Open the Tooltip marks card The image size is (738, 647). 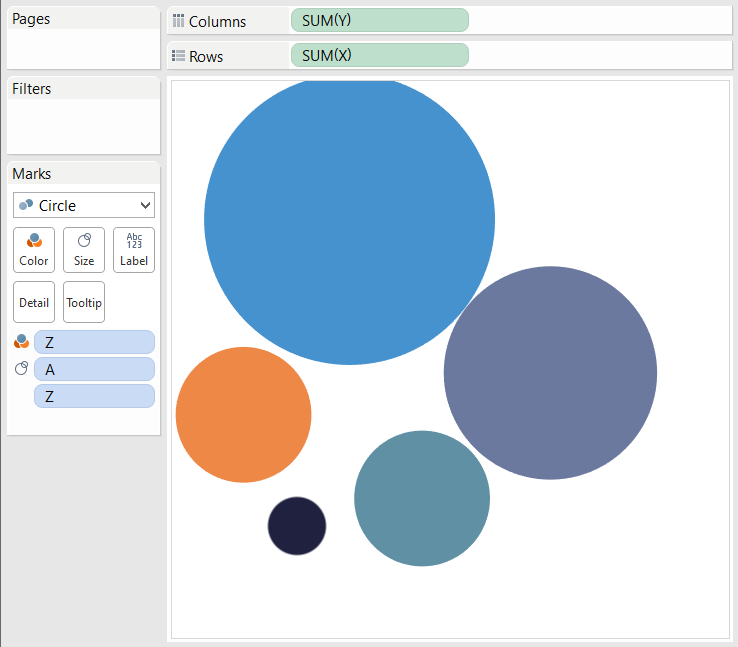pyautogui.click(x=84, y=302)
